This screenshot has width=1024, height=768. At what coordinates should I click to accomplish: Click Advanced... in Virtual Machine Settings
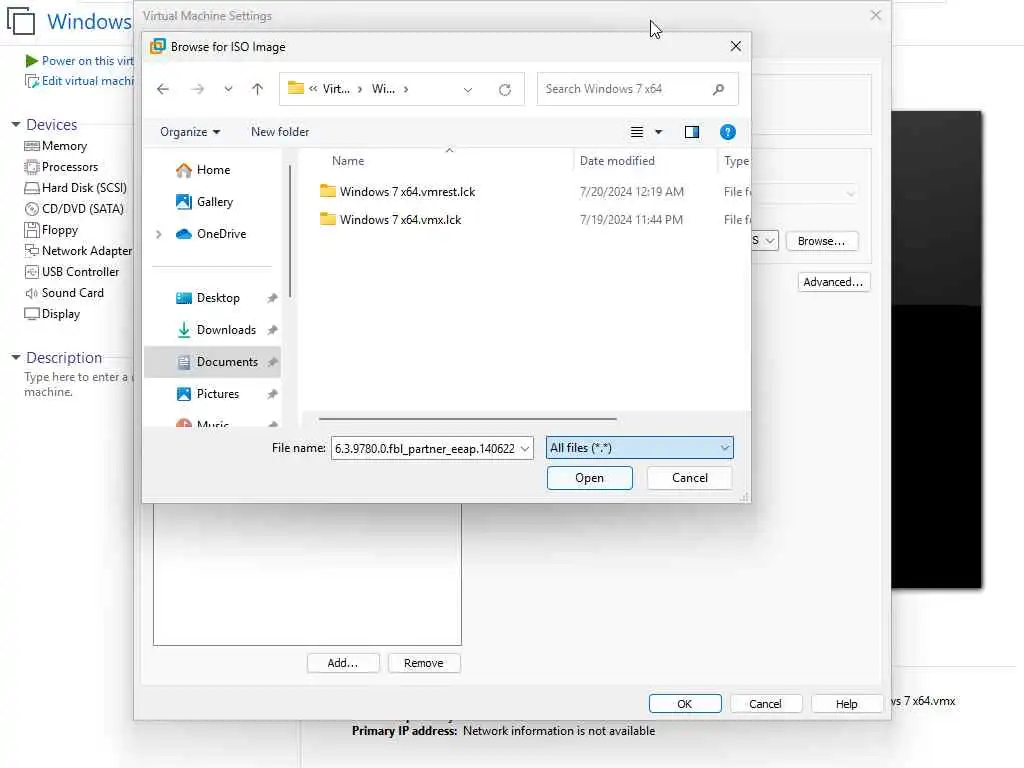pos(833,282)
